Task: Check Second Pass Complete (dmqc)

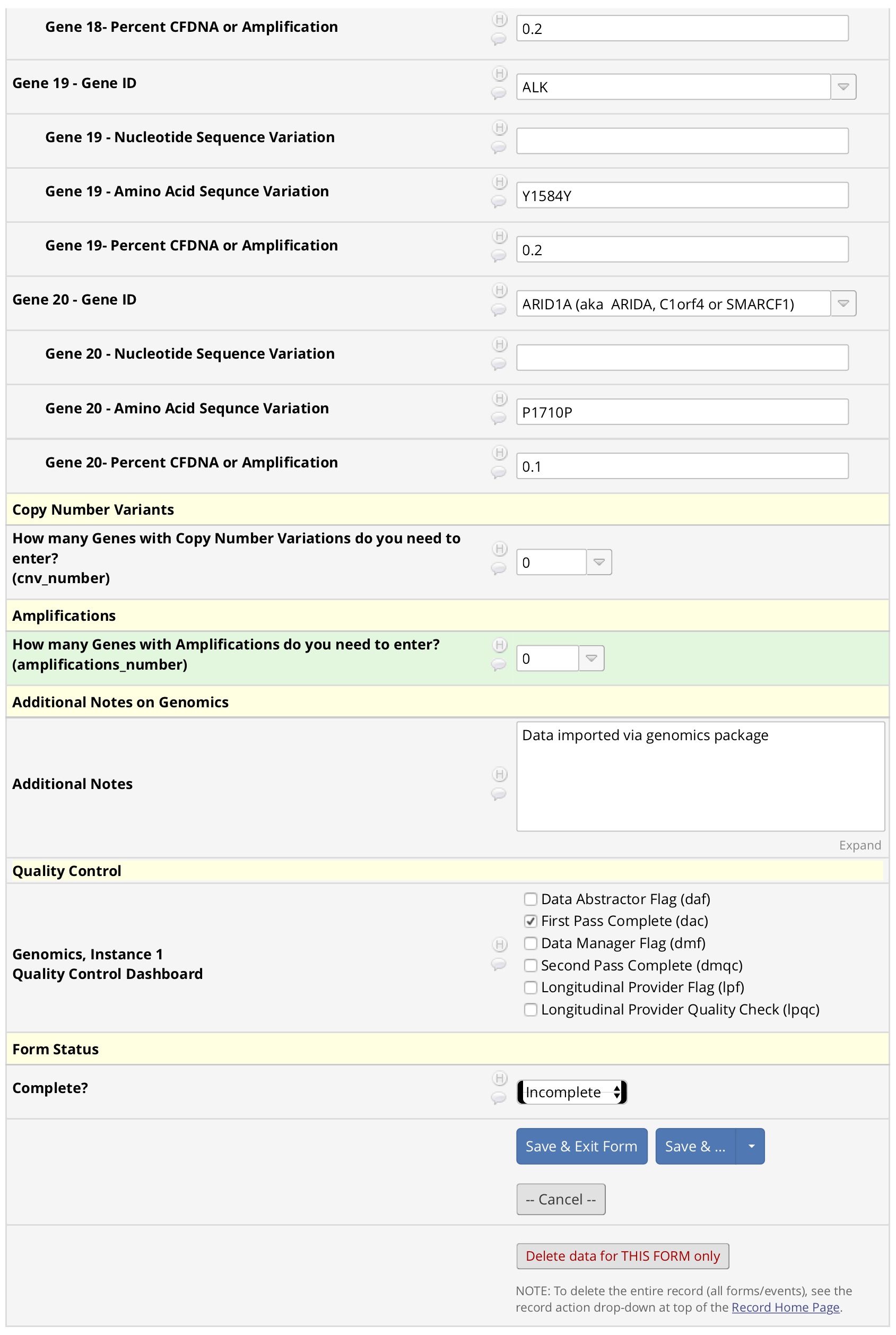Action: 530,965
